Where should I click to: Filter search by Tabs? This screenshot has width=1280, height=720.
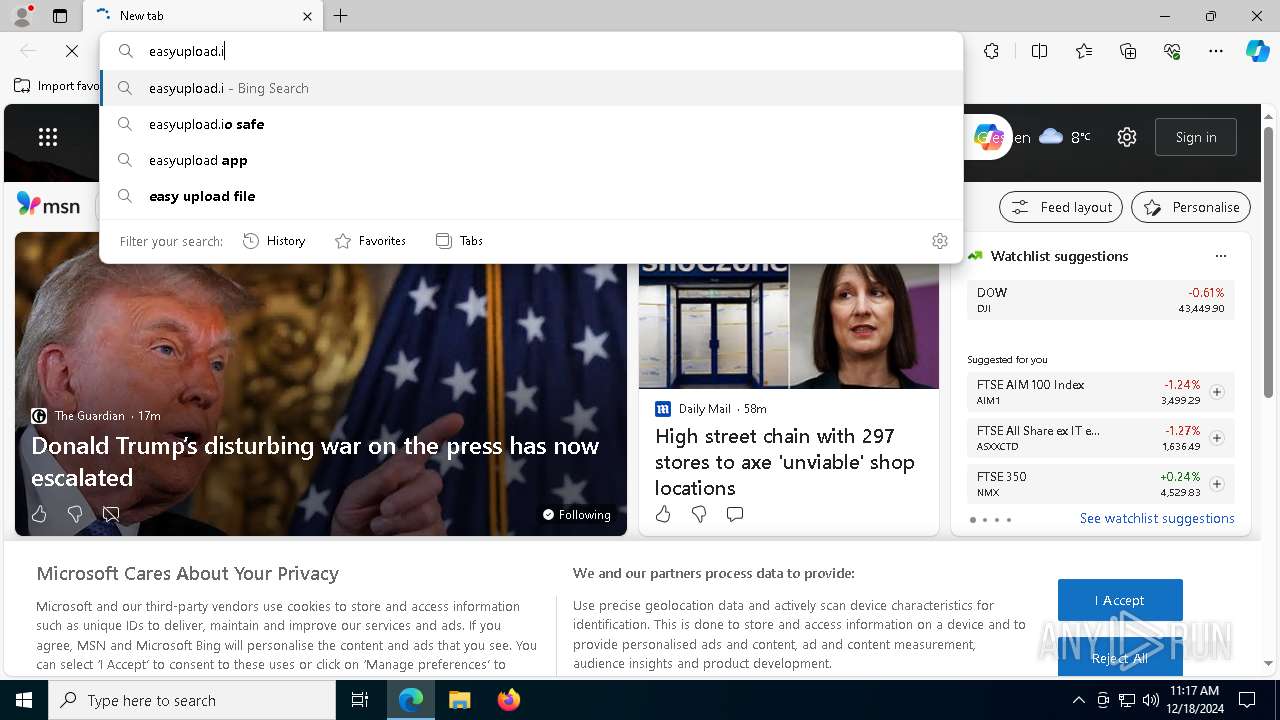[460, 241]
